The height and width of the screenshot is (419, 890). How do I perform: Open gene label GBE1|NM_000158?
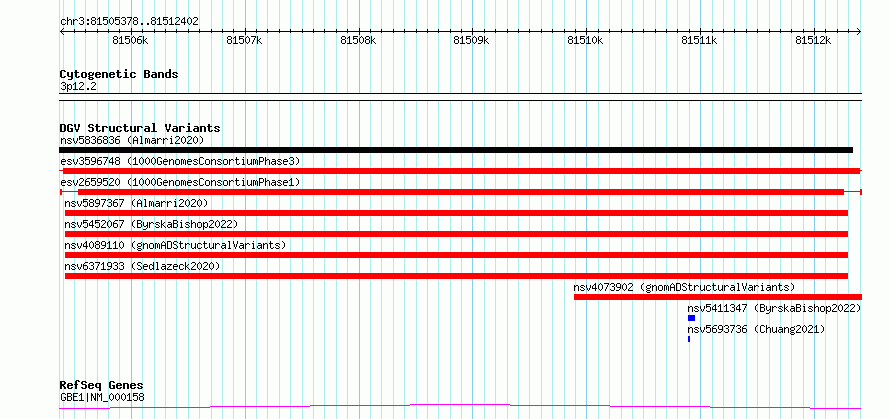102,397
